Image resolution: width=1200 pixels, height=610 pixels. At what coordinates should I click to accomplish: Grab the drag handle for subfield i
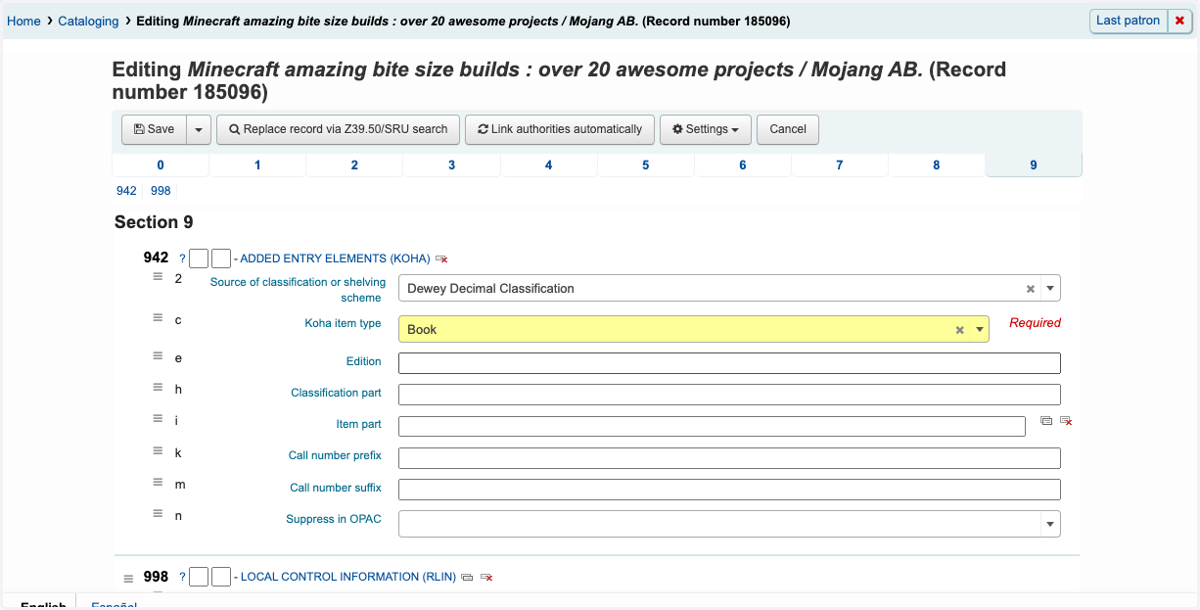point(158,419)
